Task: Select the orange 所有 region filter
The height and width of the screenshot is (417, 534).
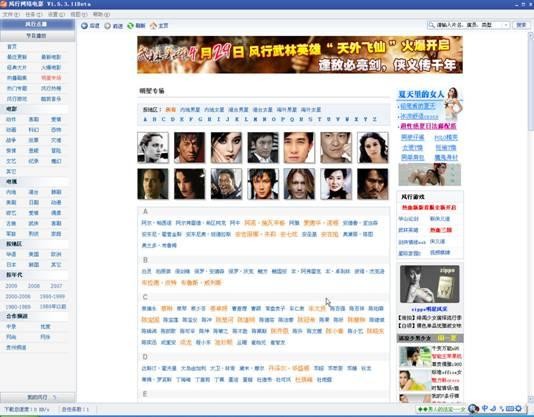Action: coord(171,110)
